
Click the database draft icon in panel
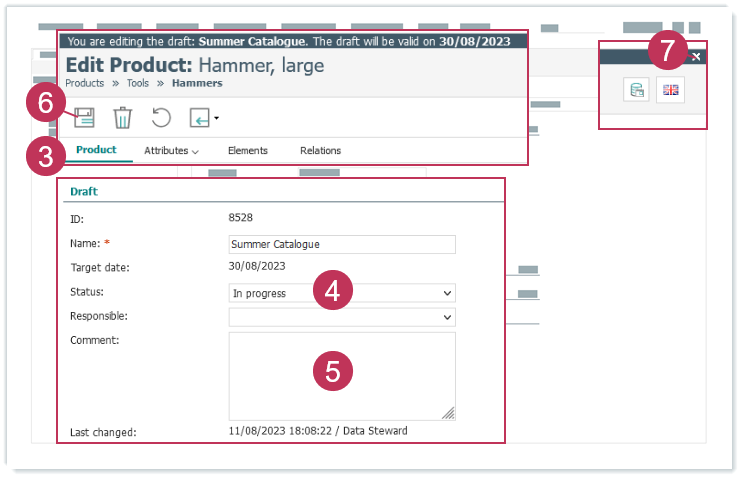(x=635, y=91)
